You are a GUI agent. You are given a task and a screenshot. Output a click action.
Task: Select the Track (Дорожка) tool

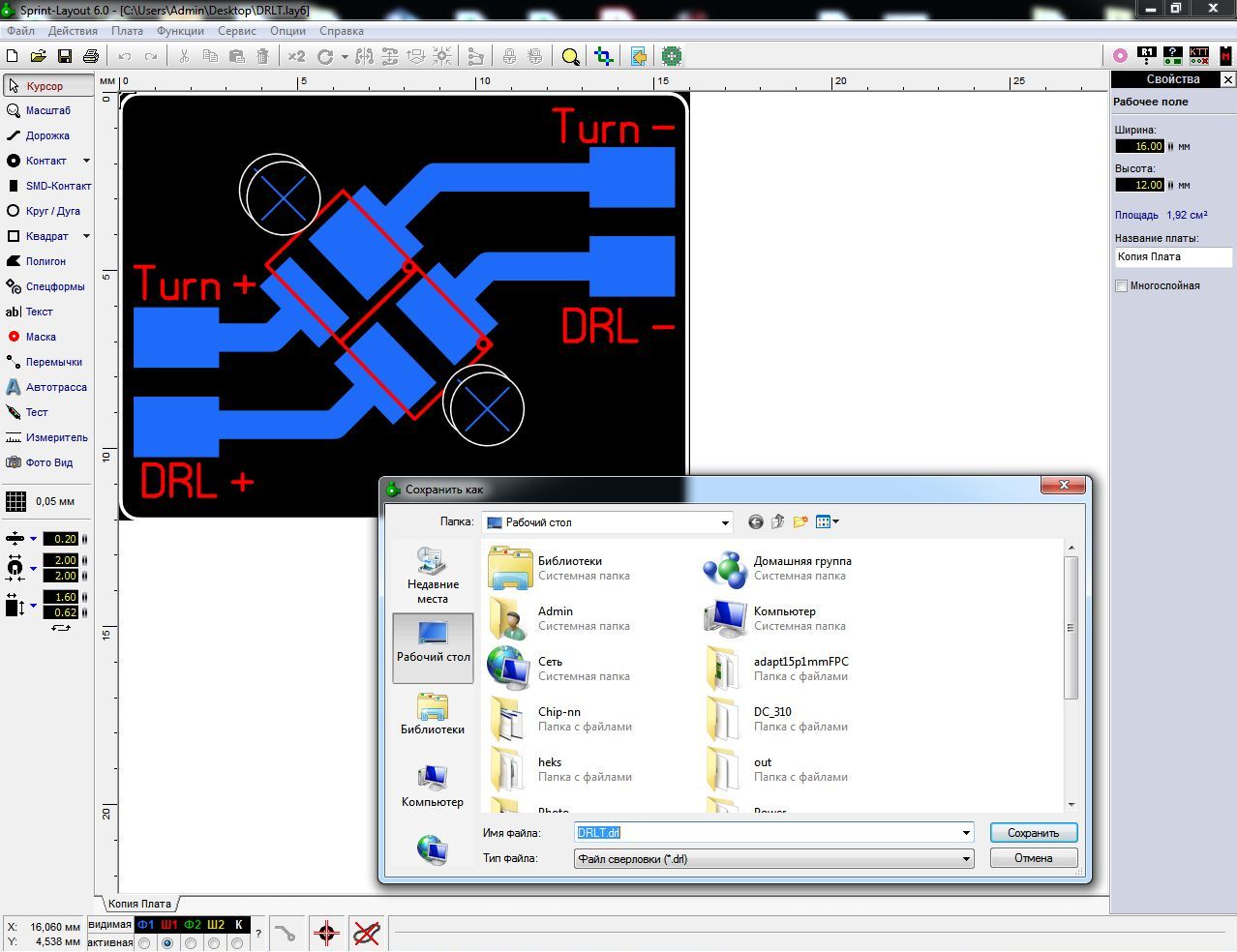click(46, 135)
